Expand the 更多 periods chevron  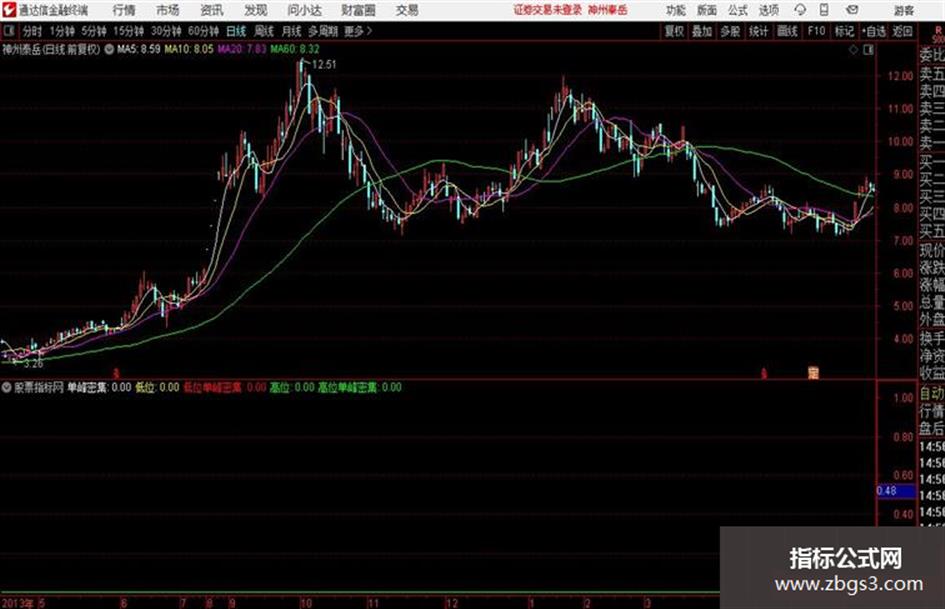(358, 31)
